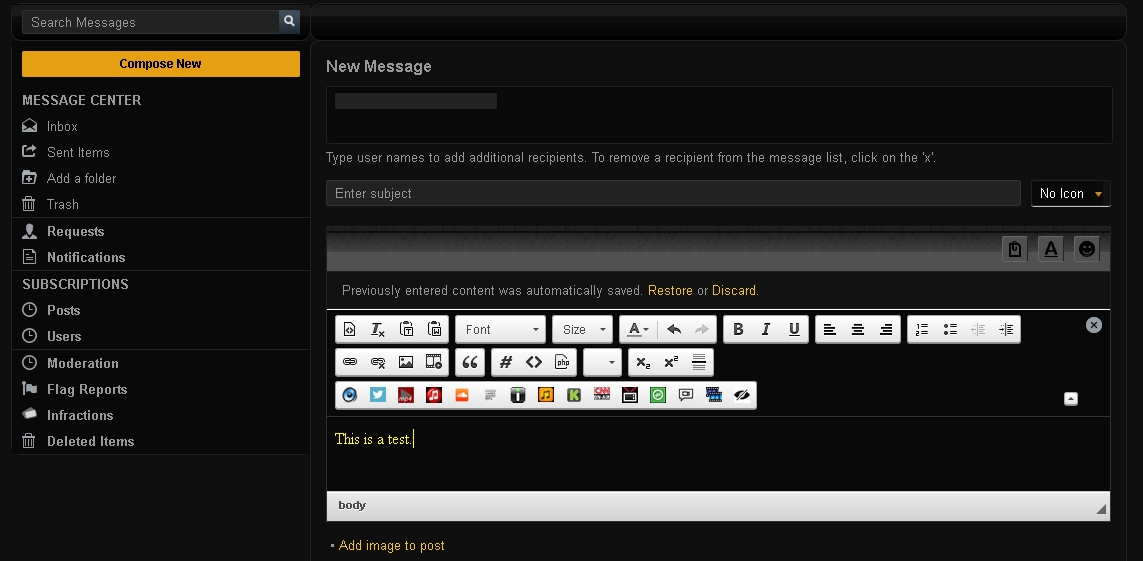
Task: Collapse toolbar with the small up arrow
Action: 1071,399
